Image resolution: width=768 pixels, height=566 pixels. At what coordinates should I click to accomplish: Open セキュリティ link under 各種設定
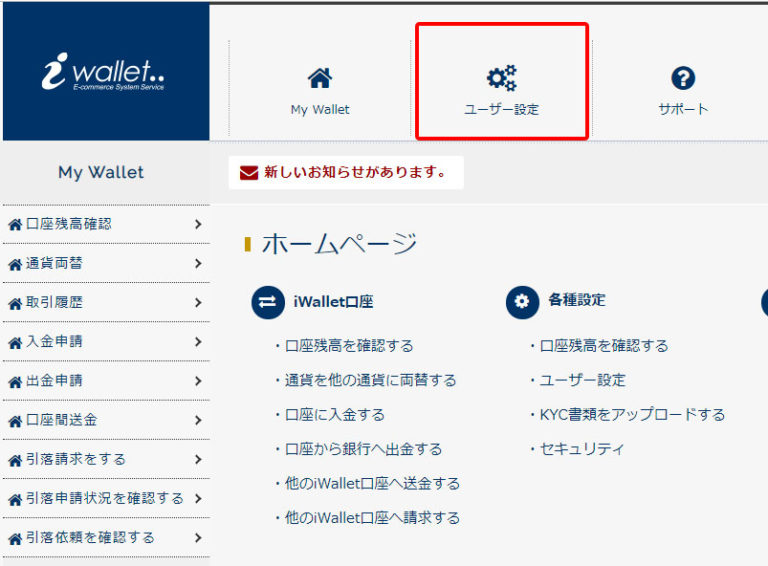pyautogui.click(x=582, y=449)
